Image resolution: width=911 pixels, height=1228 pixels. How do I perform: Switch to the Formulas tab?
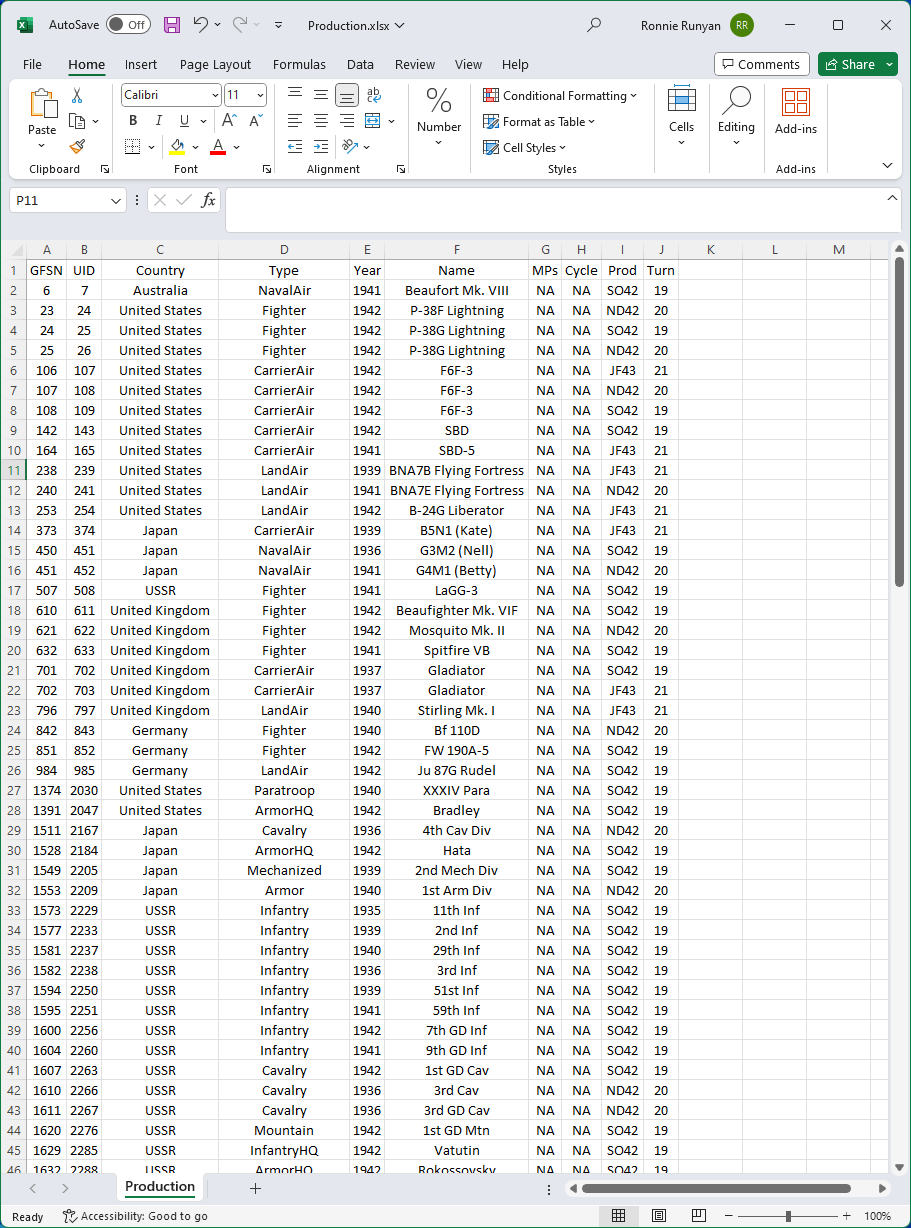(299, 64)
